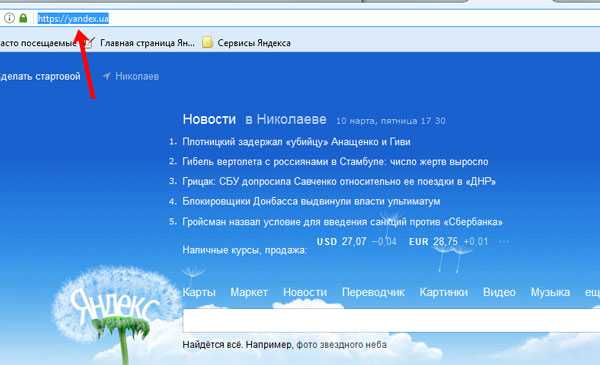This screenshot has height=365, width=600.
Task: Open news Блокировщики Донбасса выдвинули ультиматум
Action: [311, 201]
